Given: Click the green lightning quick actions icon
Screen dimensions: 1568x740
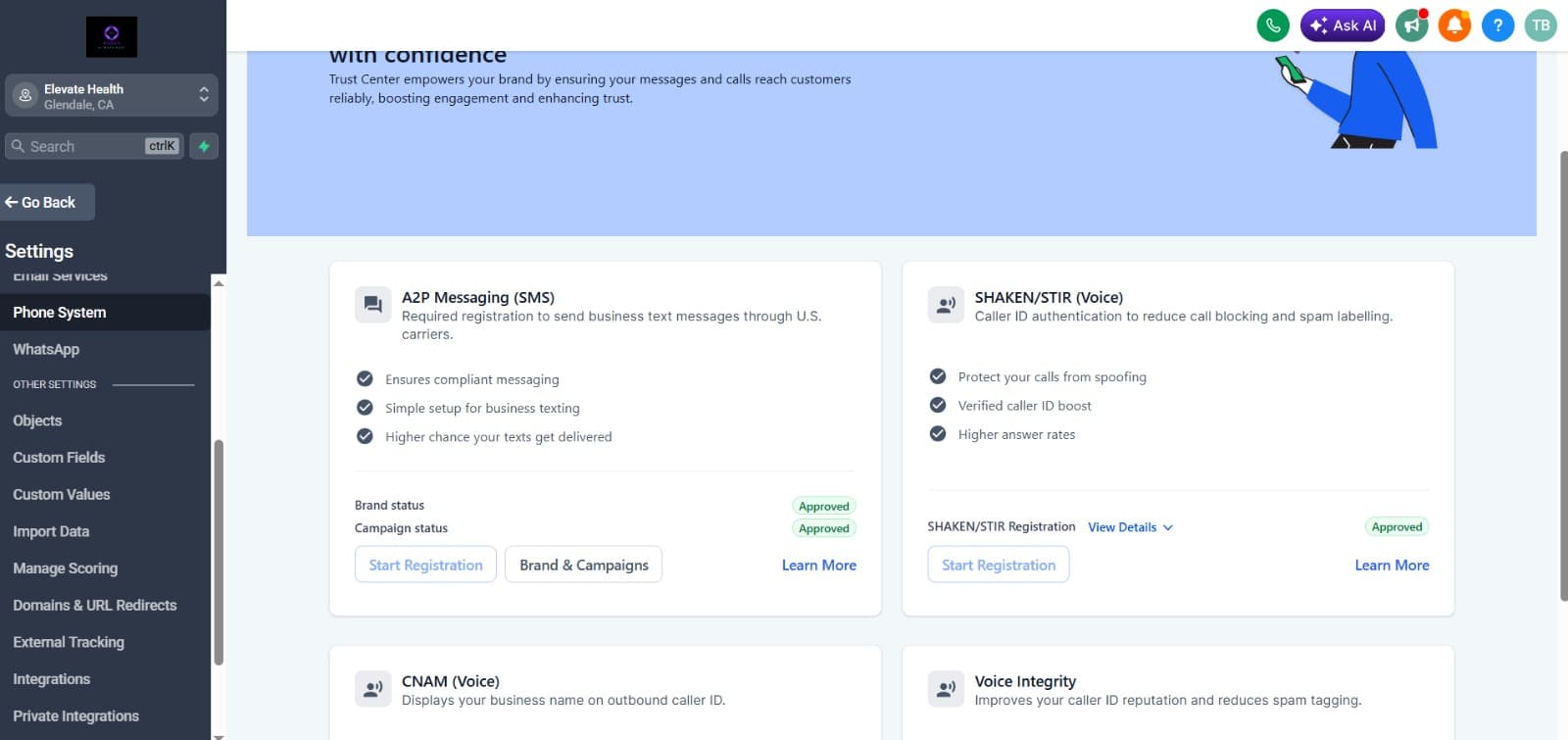Looking at the screenshot, I should click(204, 146).
